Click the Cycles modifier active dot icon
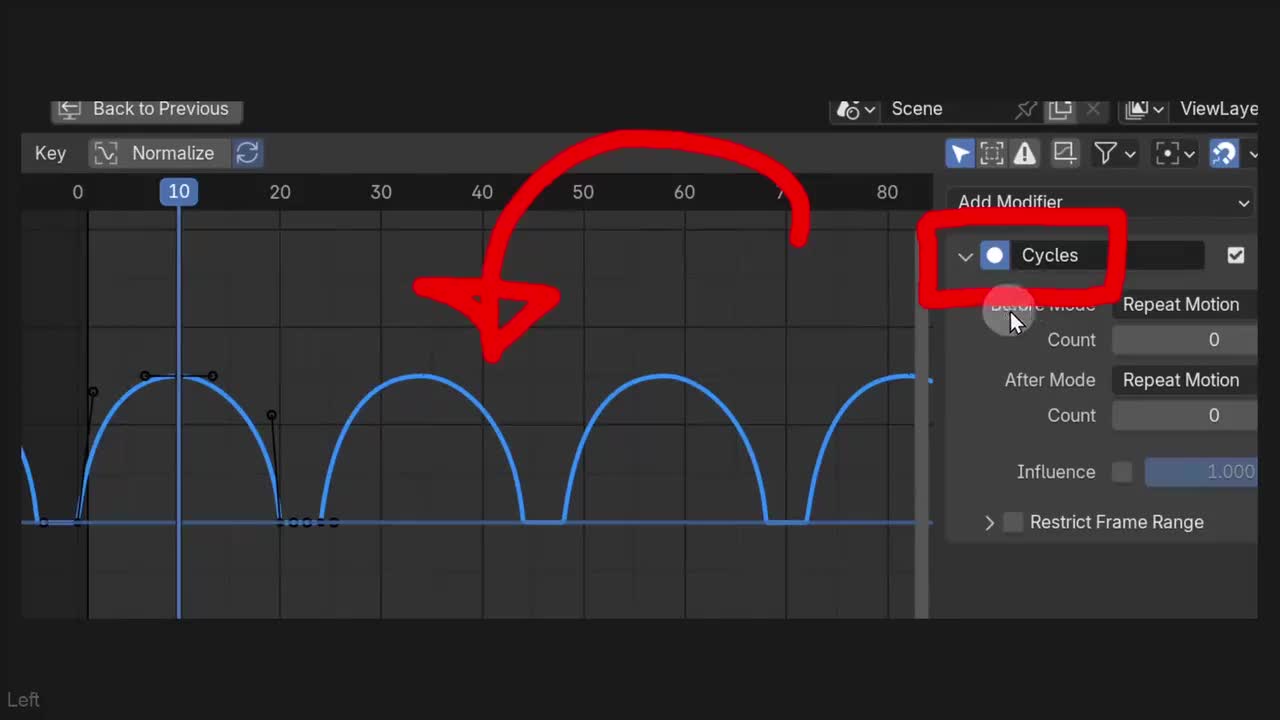 994,256
